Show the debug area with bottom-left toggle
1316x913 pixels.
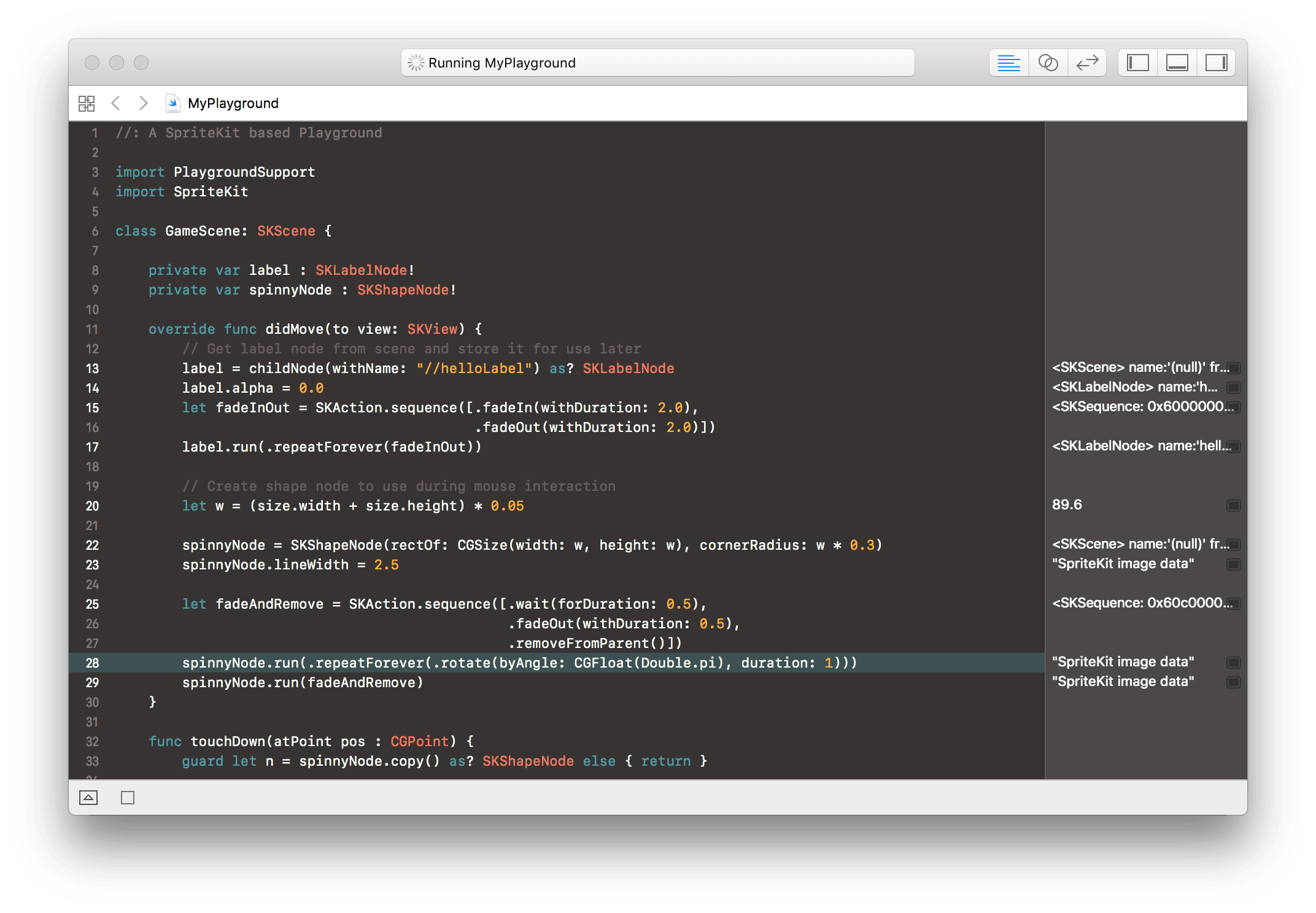(x=88, y=798)
